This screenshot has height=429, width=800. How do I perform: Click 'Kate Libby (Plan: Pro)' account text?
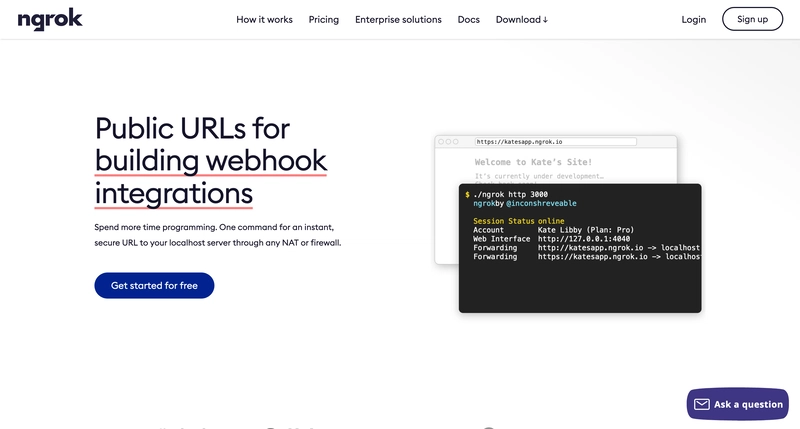[586, 230]
